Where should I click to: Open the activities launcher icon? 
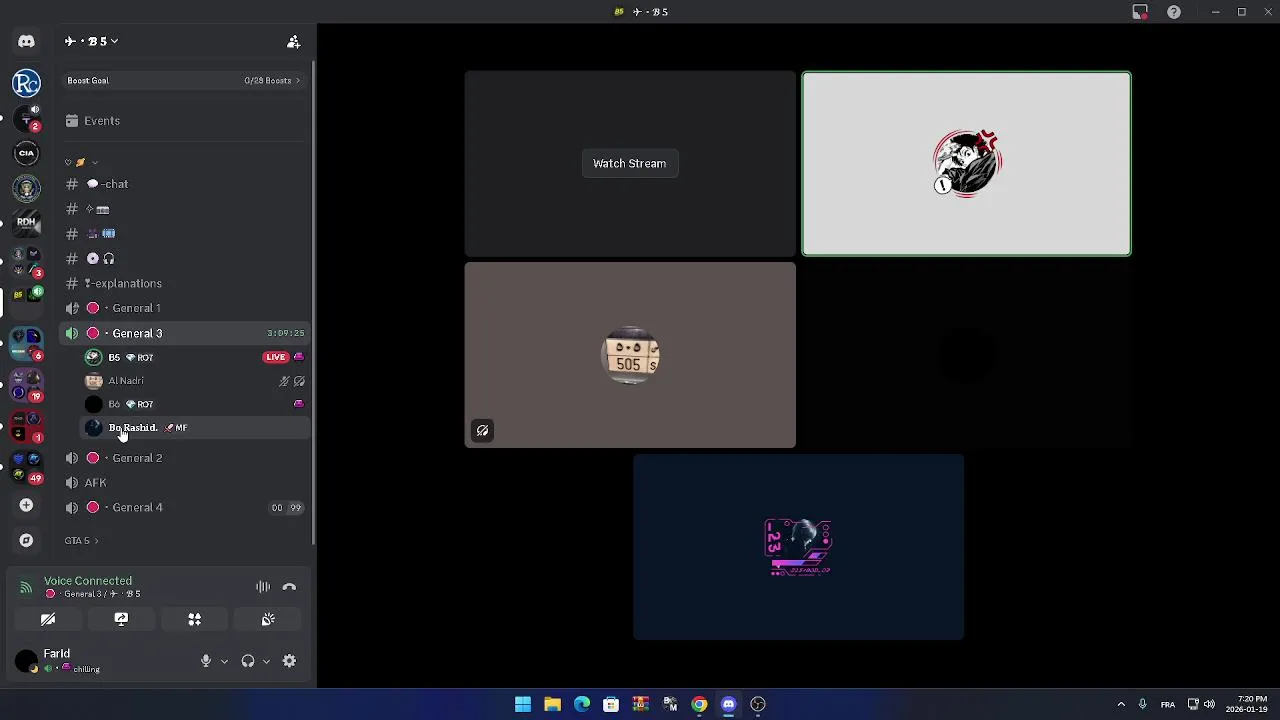tap(194, 620)
